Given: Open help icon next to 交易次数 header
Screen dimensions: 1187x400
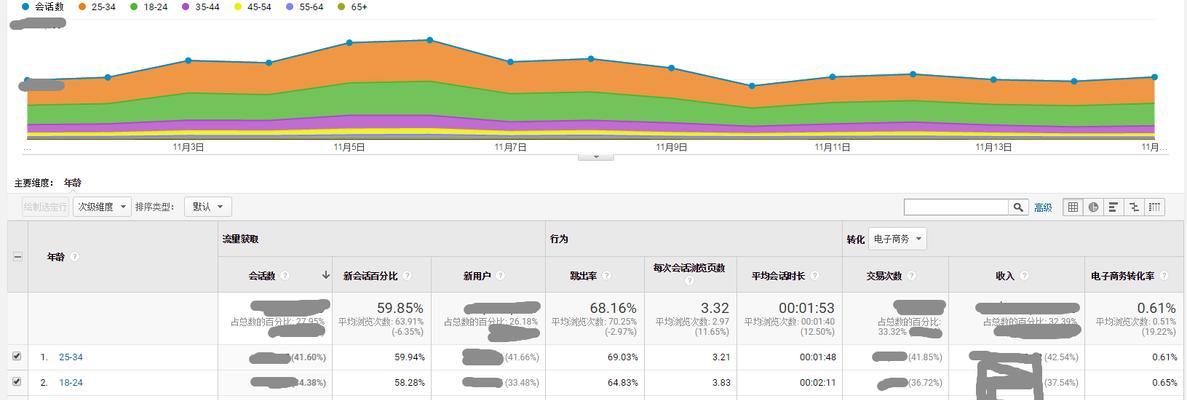Looking at the screenshot, I should [911, 276].
